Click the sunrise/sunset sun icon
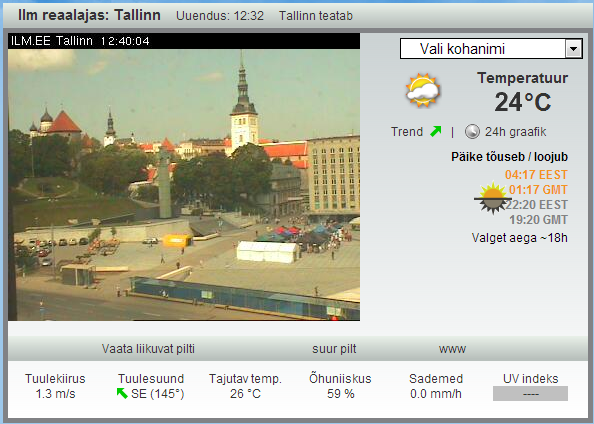The height and width of the screenshot is (424, 594). [492, 198]
